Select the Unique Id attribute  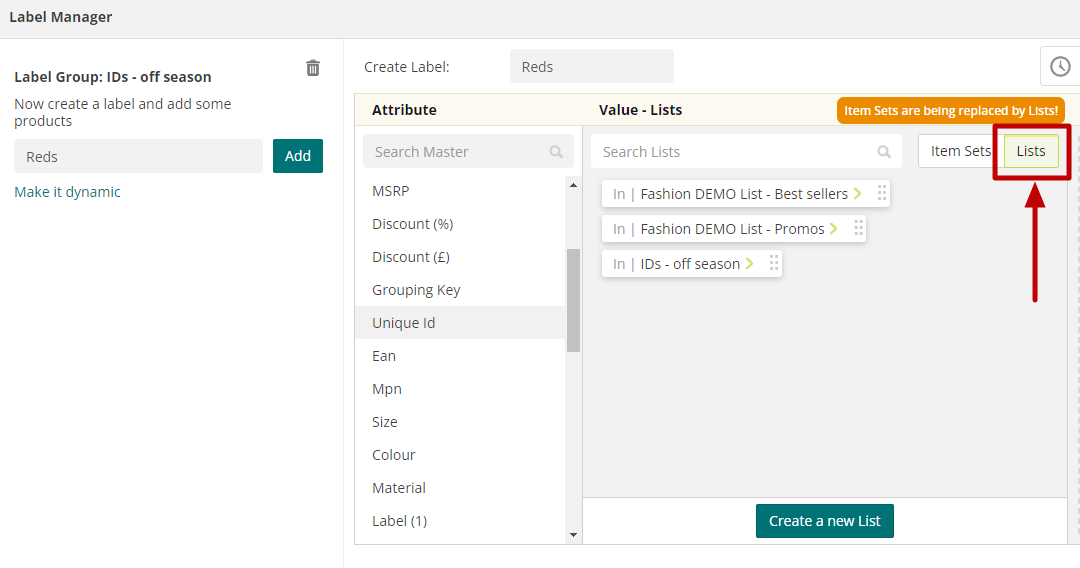click(x=404, y=323)
